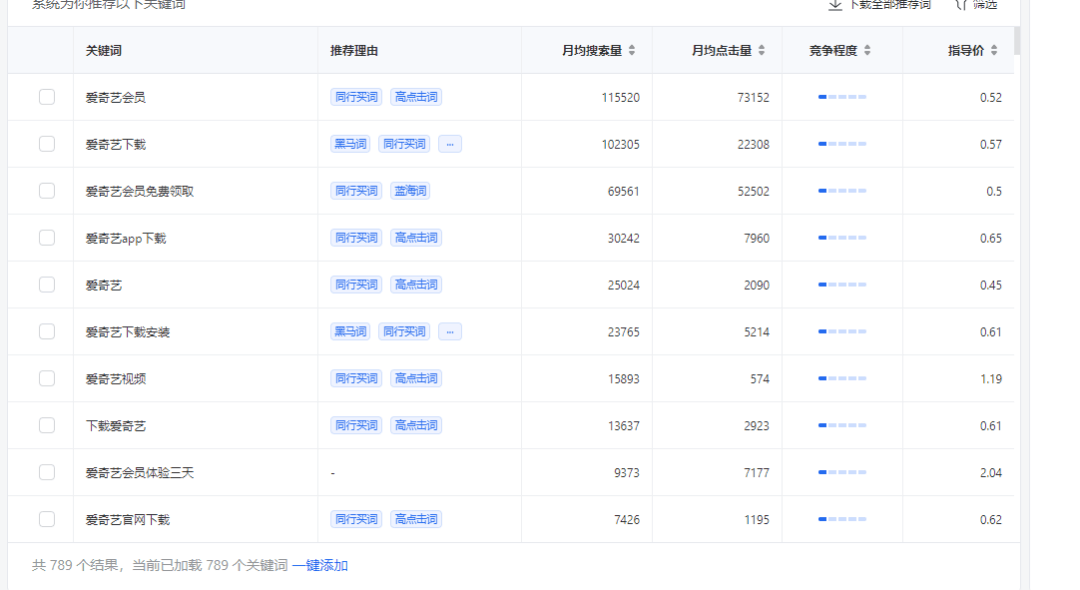Click the 推荐理由 column header
The height and width of the screenshot is (590, 1080).
click(354, 50)
